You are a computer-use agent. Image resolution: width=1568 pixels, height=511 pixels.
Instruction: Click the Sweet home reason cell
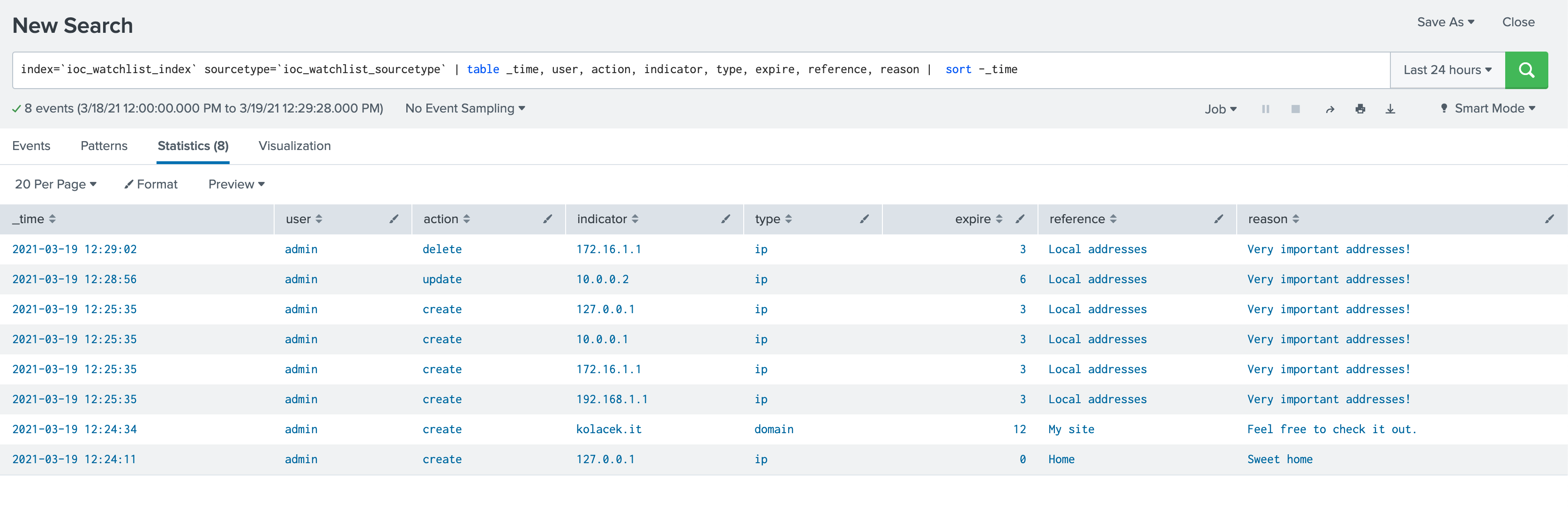(x=1280, y=459)
